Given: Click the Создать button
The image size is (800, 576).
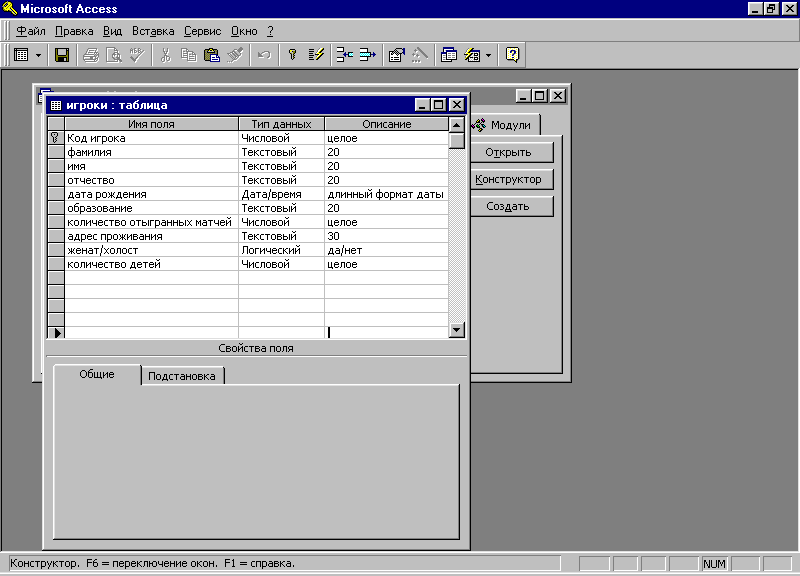Looking at the screenshot, I should point(511,206).
